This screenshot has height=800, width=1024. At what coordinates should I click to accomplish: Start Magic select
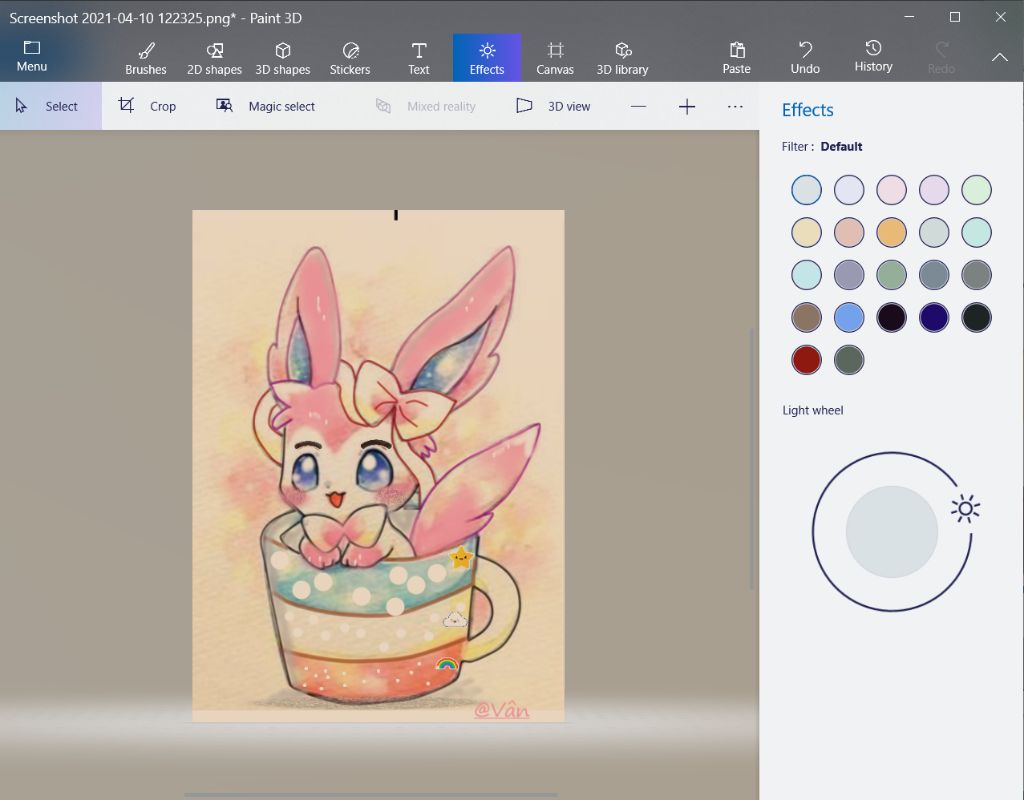click(265, 106)
